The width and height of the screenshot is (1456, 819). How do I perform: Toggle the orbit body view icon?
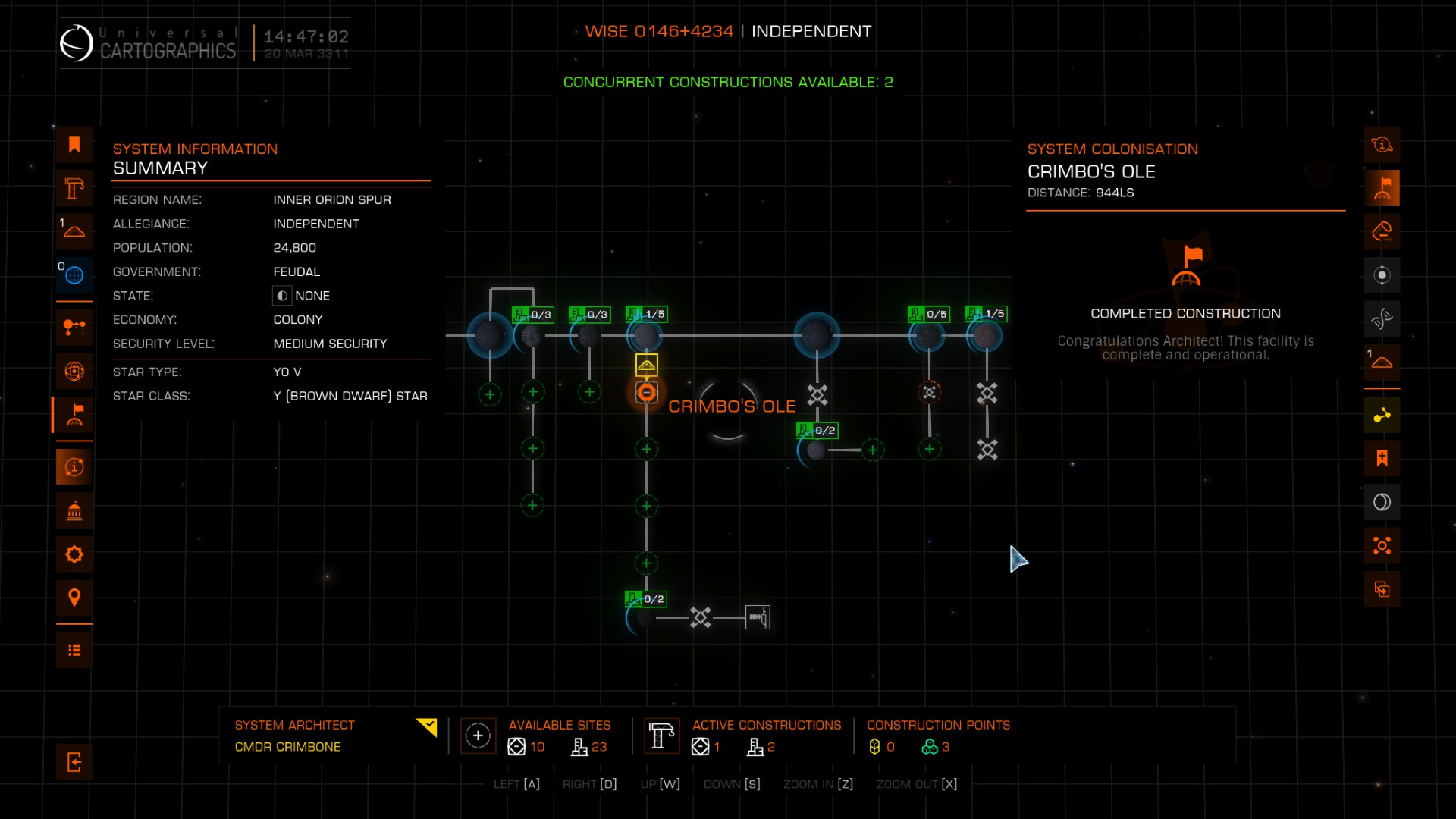(1382, 275)
